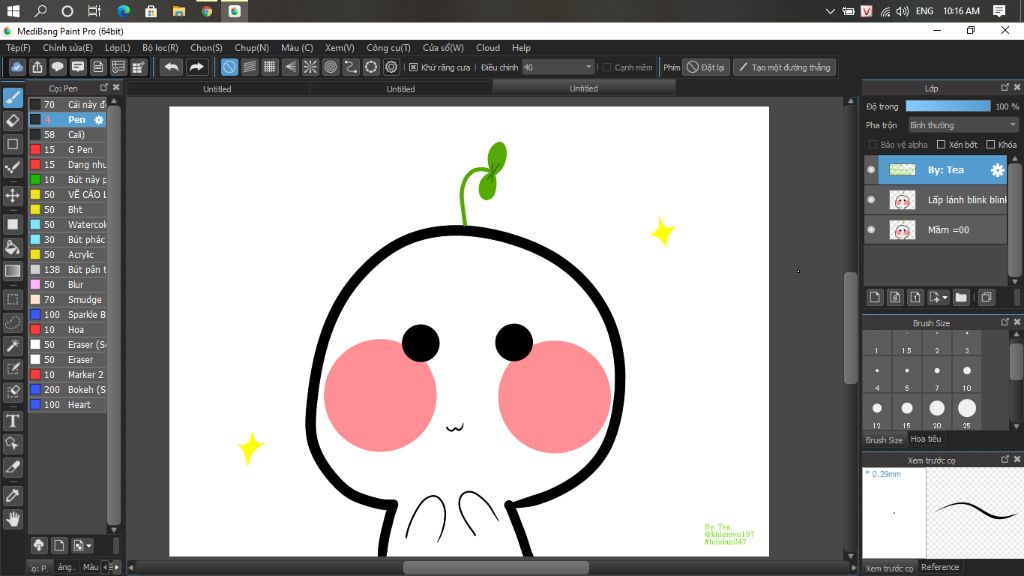The height and width of the screenshot is (576, 1024).
Task: Enable concentric circle snap
Action: (x=330, y=67)
